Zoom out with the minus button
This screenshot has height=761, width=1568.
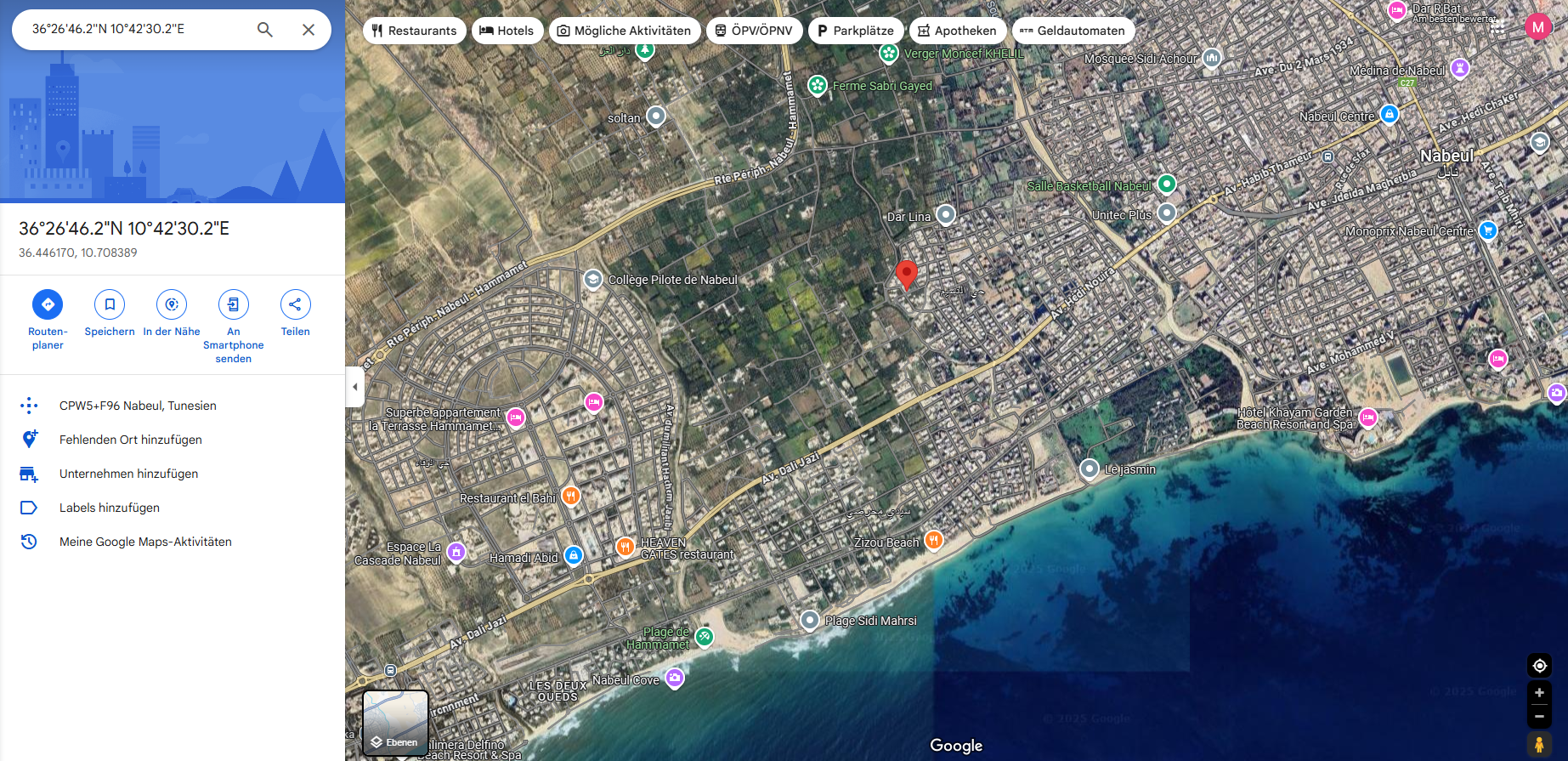[1539, 717]
